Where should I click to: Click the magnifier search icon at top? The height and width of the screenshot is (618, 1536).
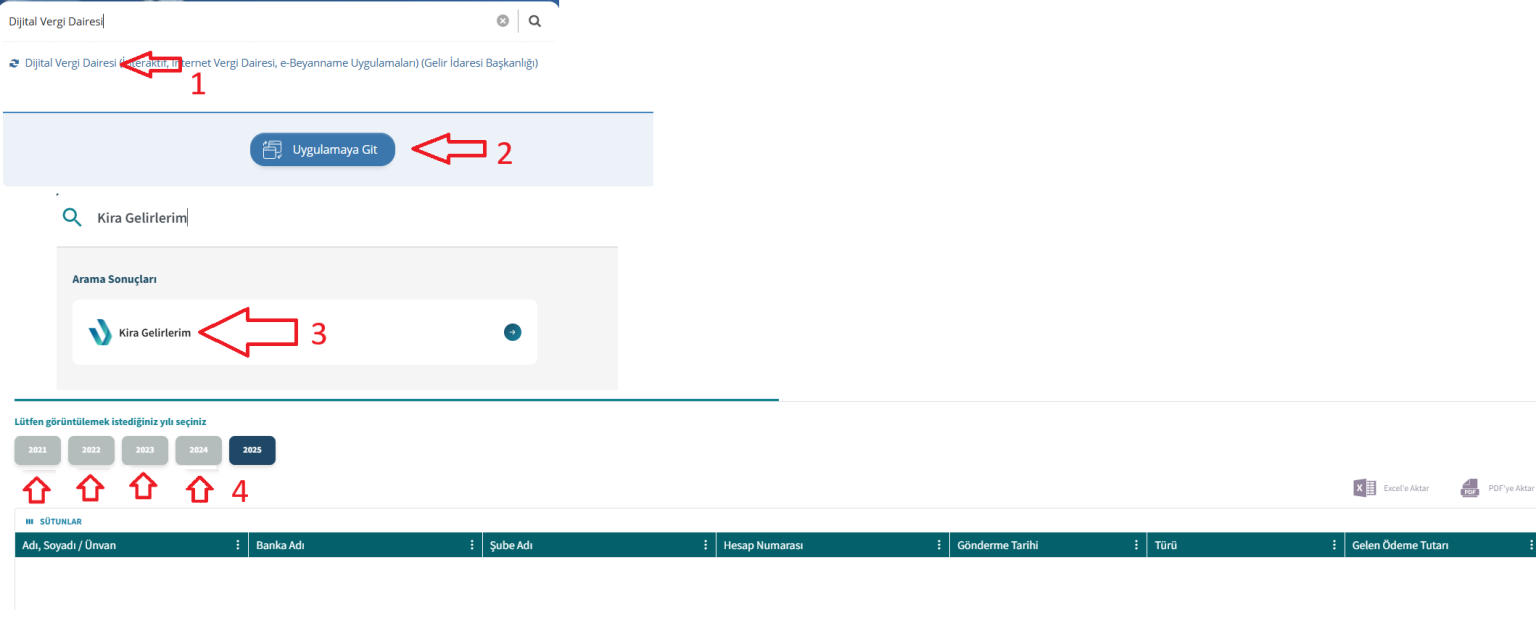(x=535, y=20)
